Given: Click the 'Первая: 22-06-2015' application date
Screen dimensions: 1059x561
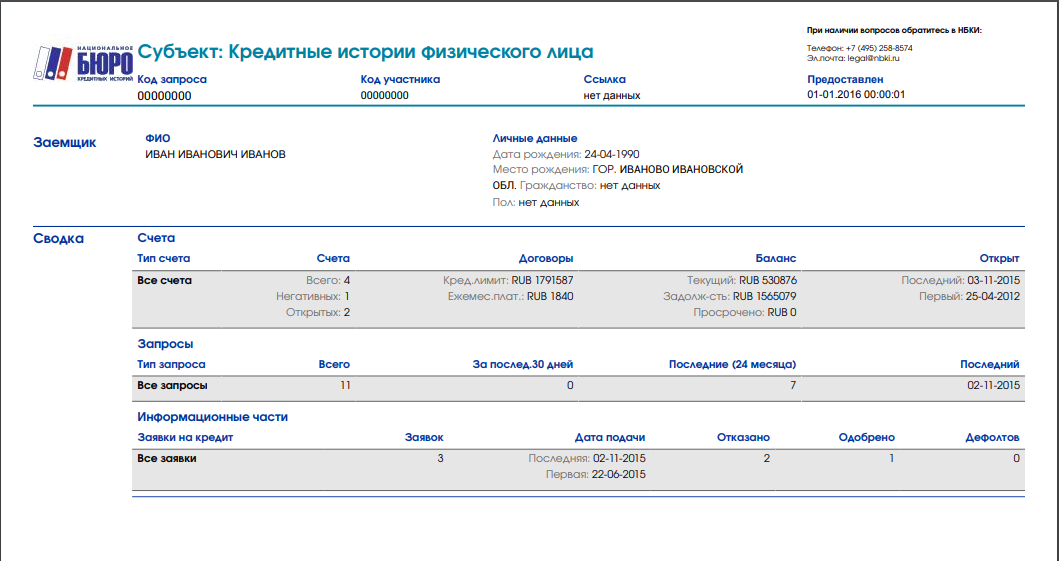Looking at the screenshot, I should click(596, 475).
